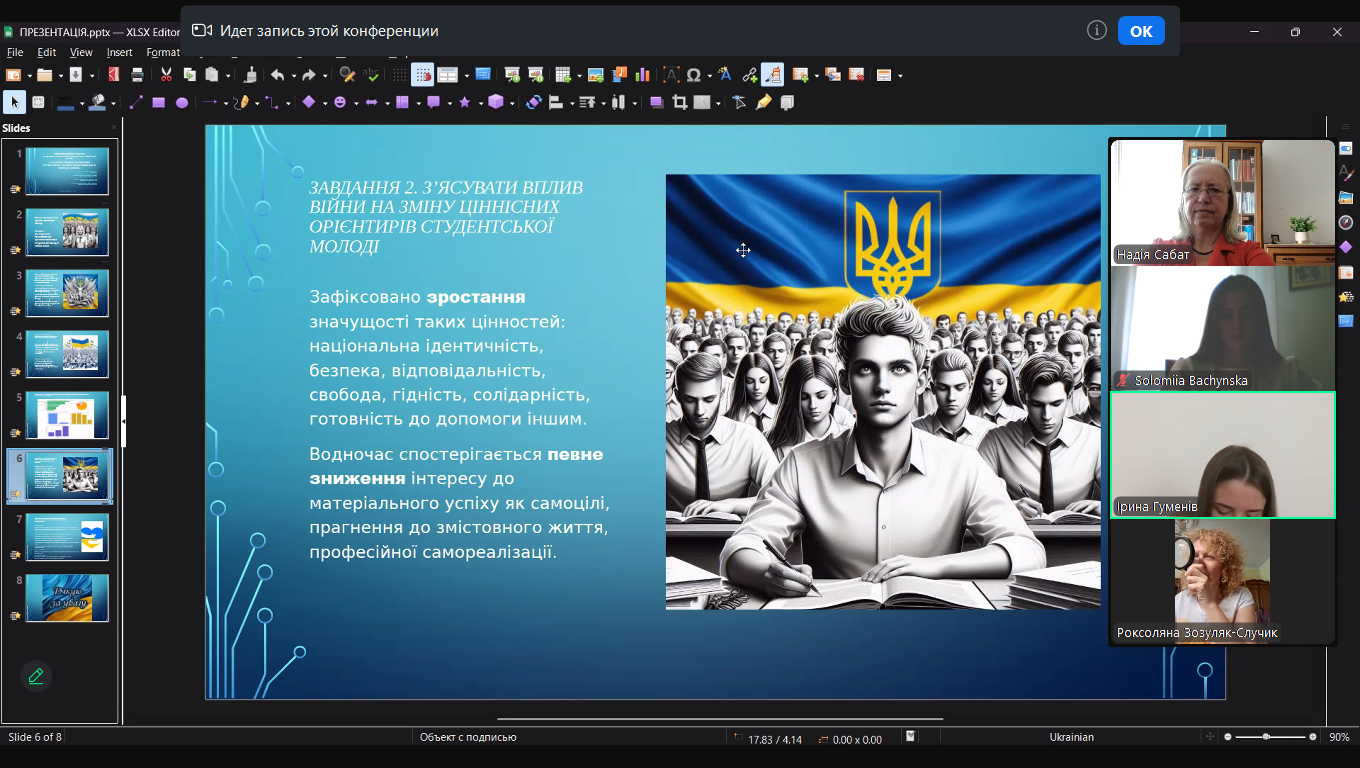Toggle the Show Draw Functions button
This screenshot has width=1360, height=768.
[x=772, y=75]
